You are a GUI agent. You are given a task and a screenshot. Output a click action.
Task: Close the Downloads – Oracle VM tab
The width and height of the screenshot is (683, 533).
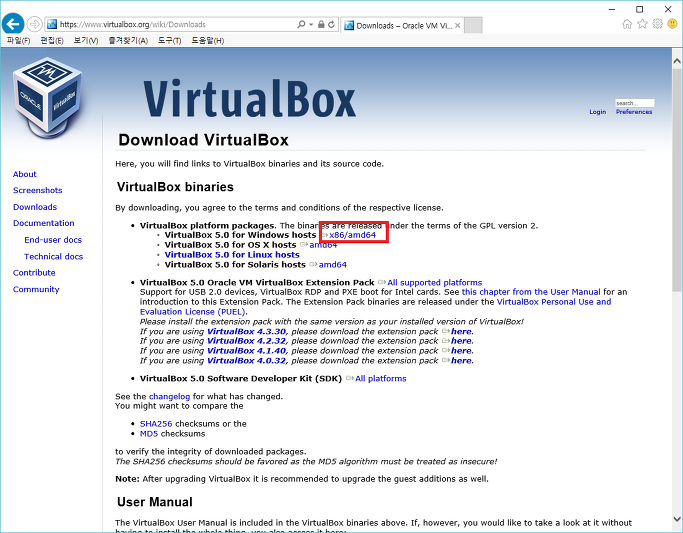(x=457, y=25)
